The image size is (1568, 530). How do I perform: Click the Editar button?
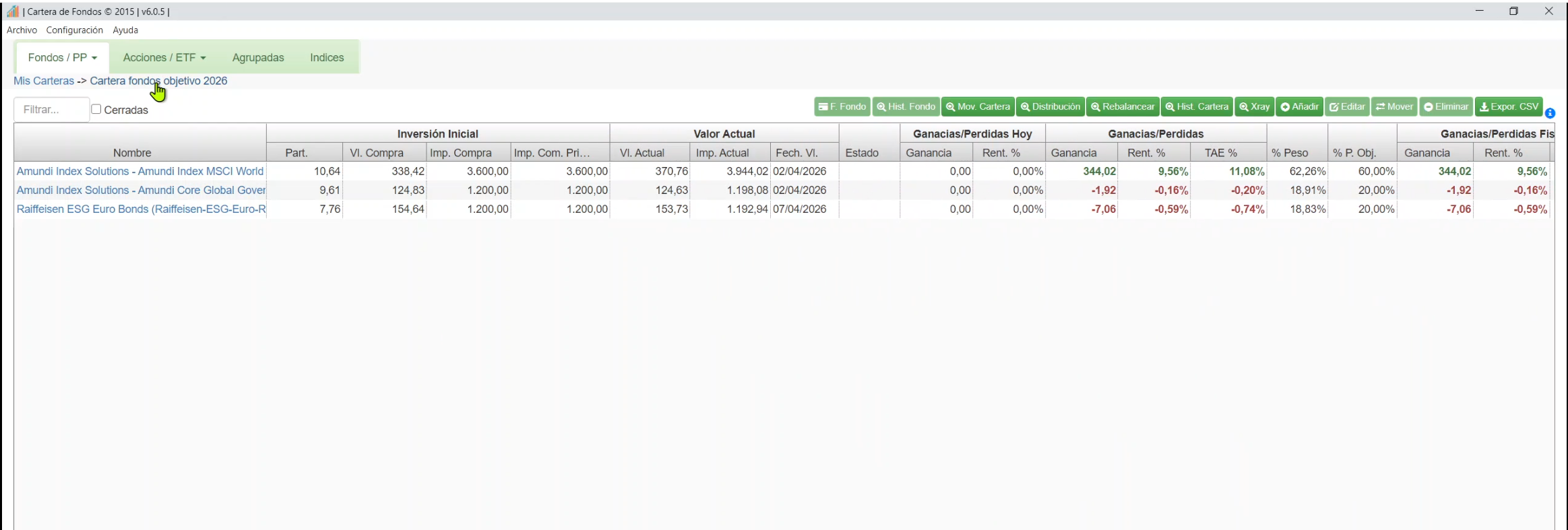(1347, 107)
